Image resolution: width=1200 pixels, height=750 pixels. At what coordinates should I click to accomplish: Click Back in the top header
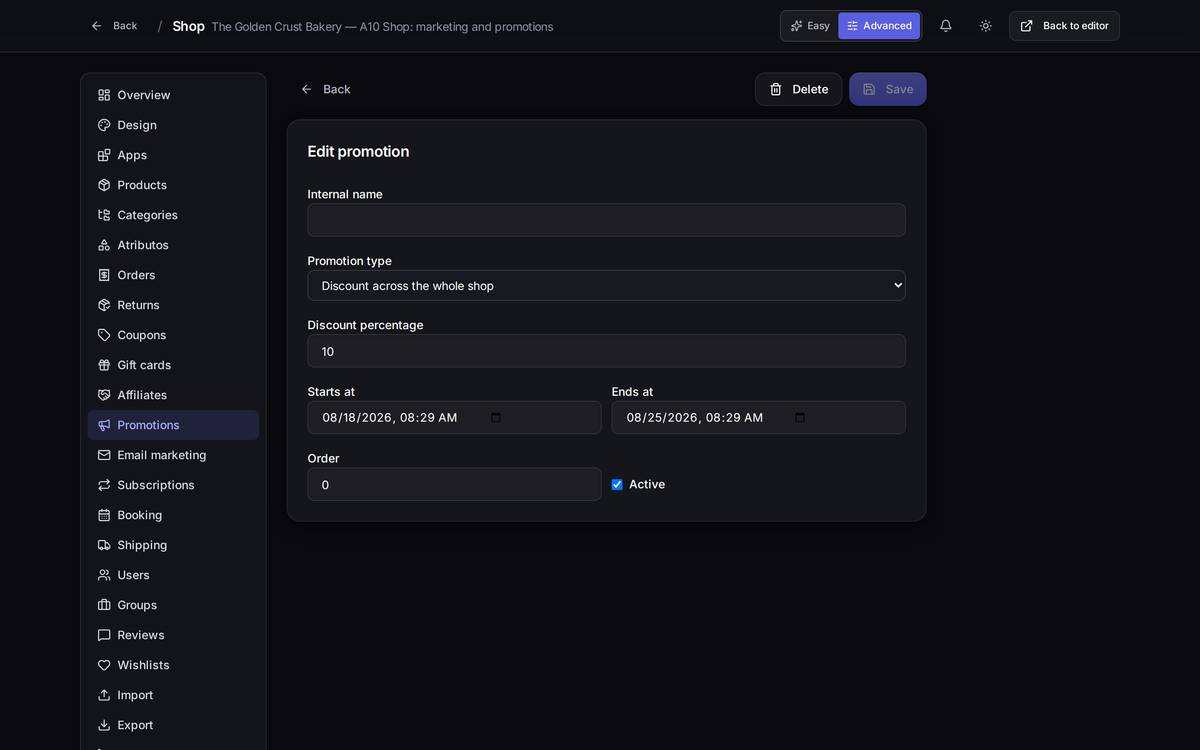(x=114, y=26)
